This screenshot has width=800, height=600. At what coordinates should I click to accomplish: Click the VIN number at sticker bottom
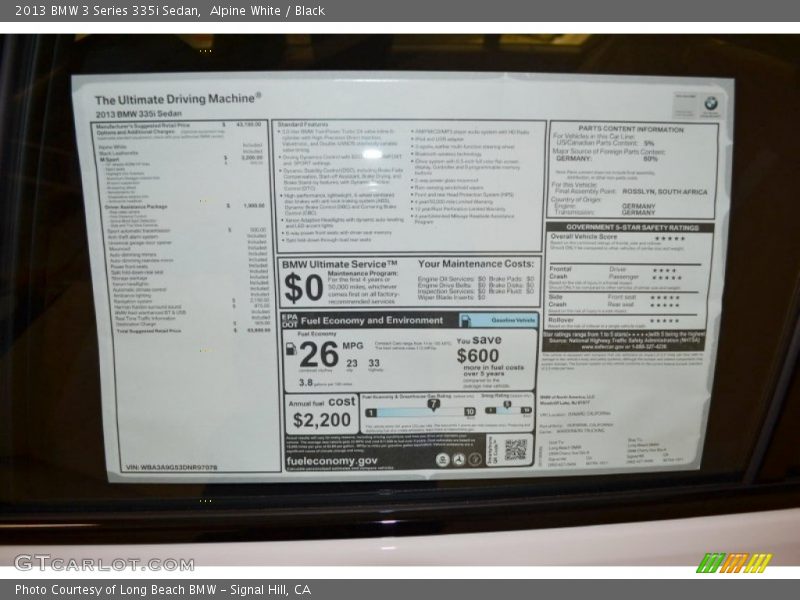tap(171, 467)
